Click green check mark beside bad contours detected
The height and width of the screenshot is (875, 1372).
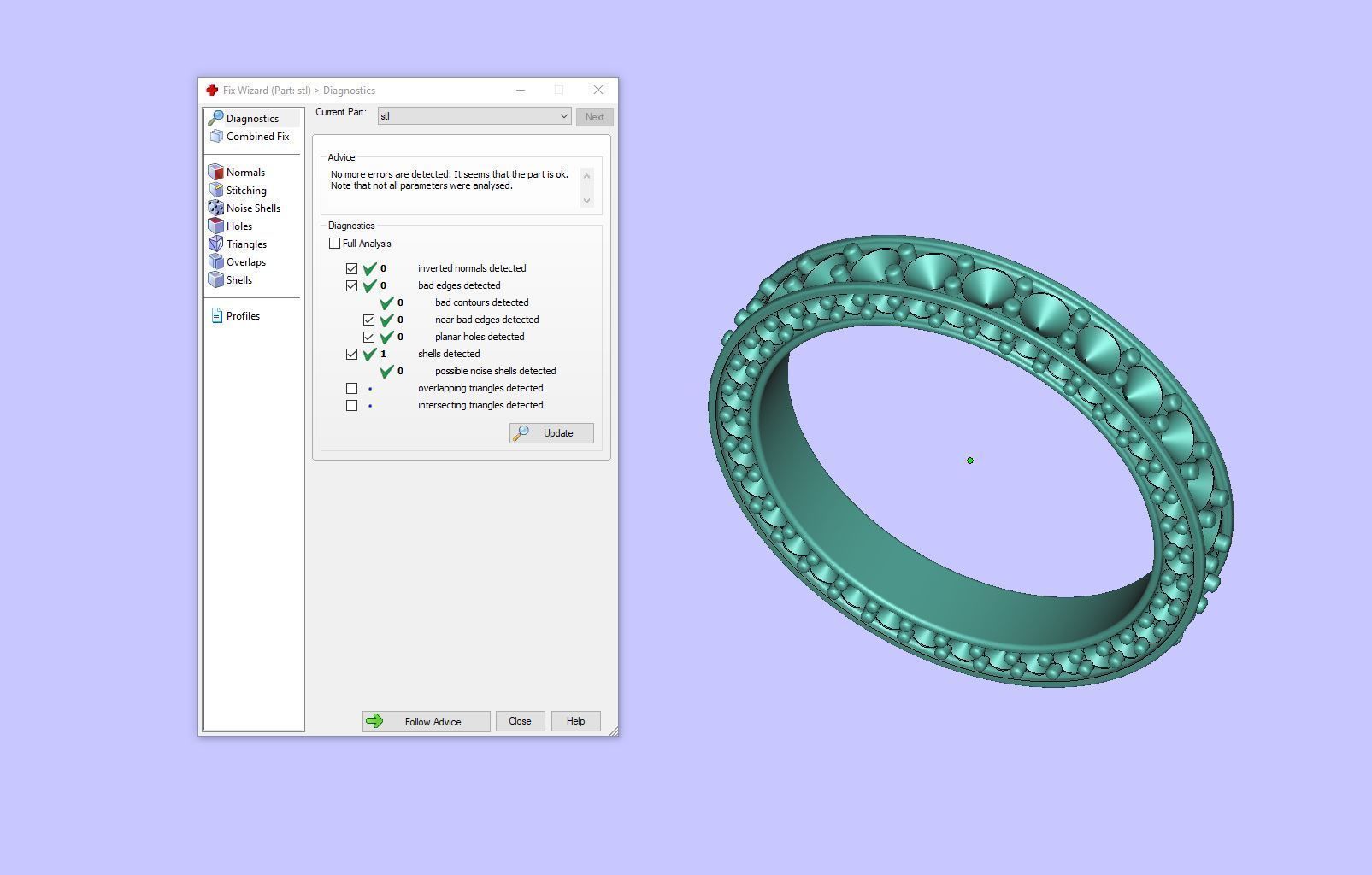pos(386,302)
